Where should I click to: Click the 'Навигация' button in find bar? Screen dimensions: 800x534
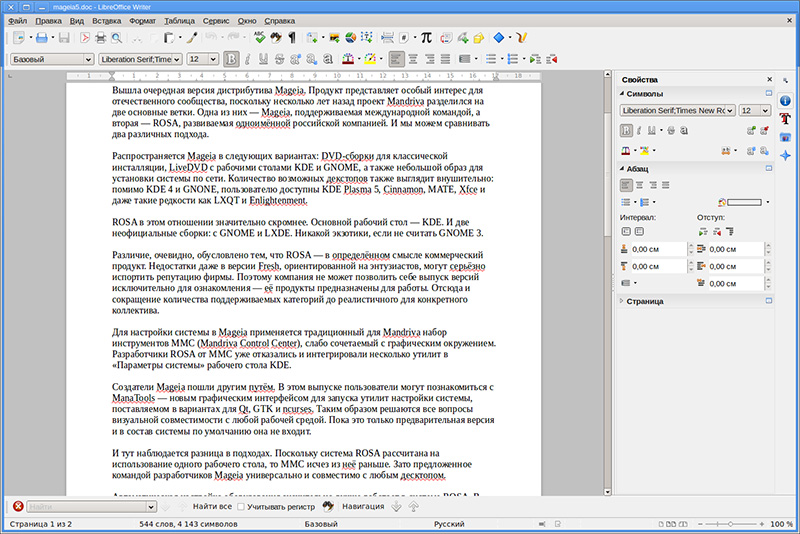click(363, 506)
